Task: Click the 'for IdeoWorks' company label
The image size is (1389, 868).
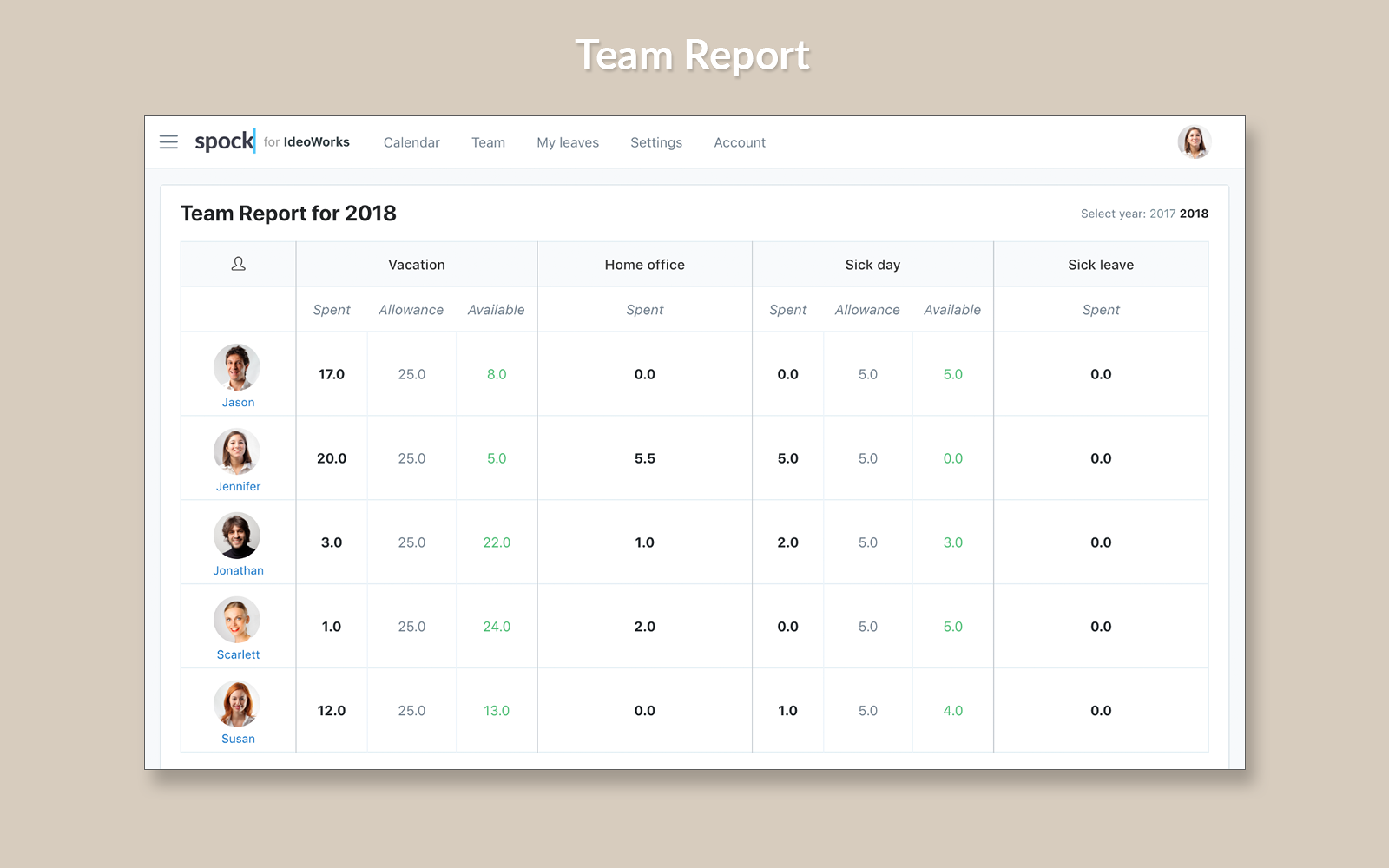Action: point(306,142)
